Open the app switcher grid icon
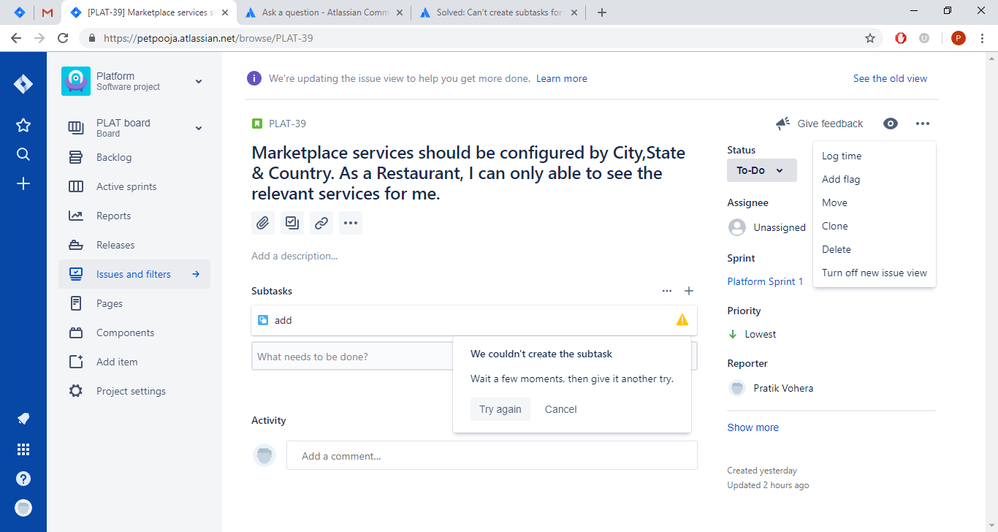This screenshot has height=532, width=998. (23, 449)
